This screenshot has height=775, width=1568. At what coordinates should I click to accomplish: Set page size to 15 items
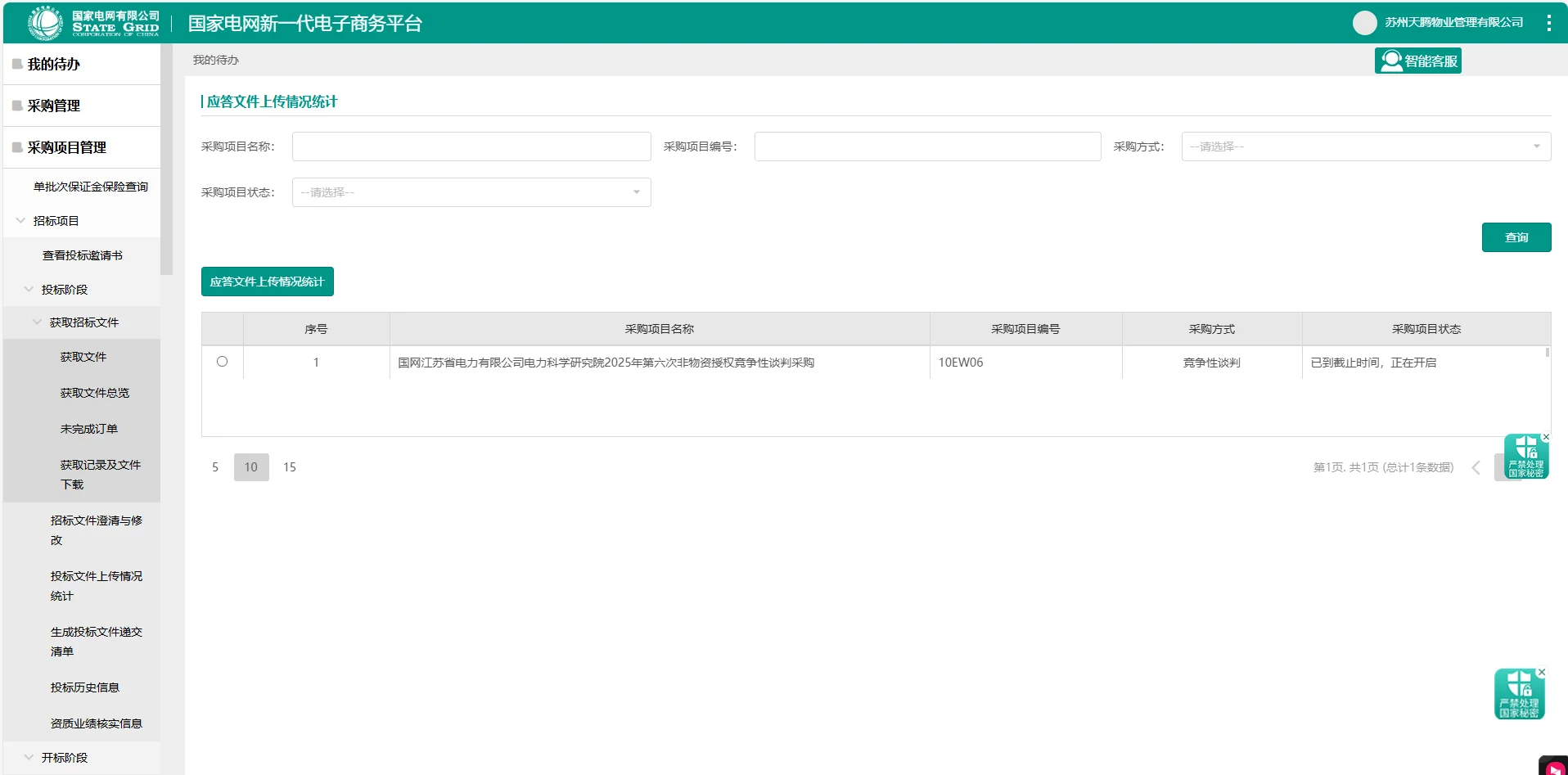tap(290, 466)
